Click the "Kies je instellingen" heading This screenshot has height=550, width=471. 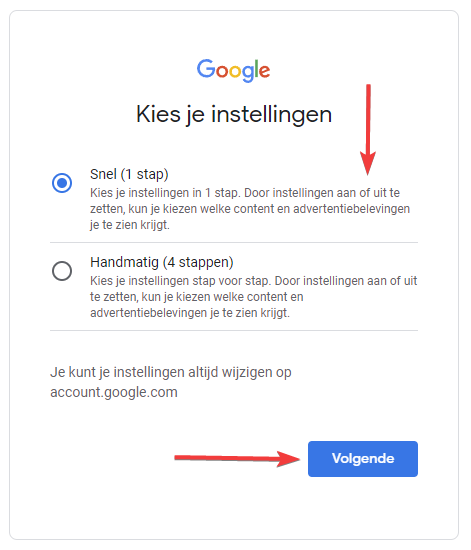point(234,114)
